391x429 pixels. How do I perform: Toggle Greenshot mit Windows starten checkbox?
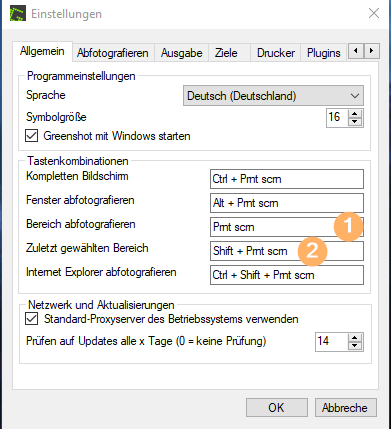31,136
